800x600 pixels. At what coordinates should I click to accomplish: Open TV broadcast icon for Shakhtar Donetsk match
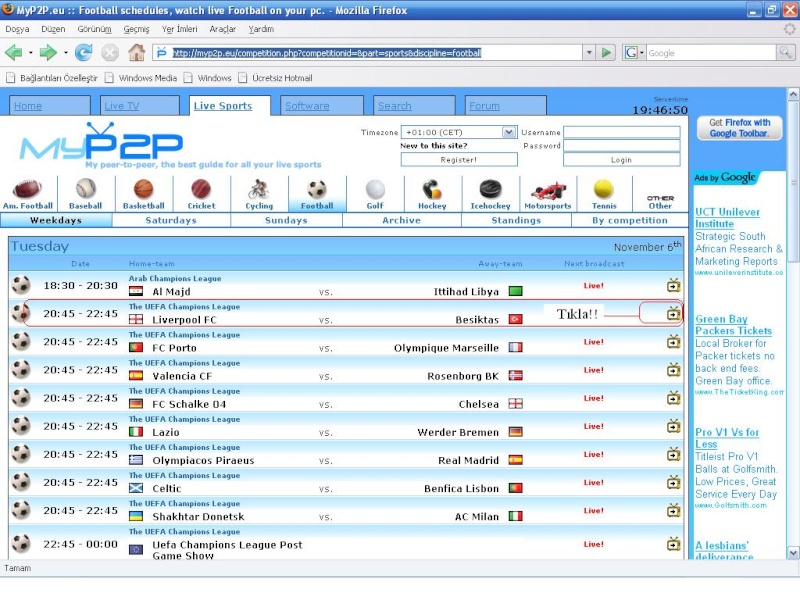coord(673,509)
